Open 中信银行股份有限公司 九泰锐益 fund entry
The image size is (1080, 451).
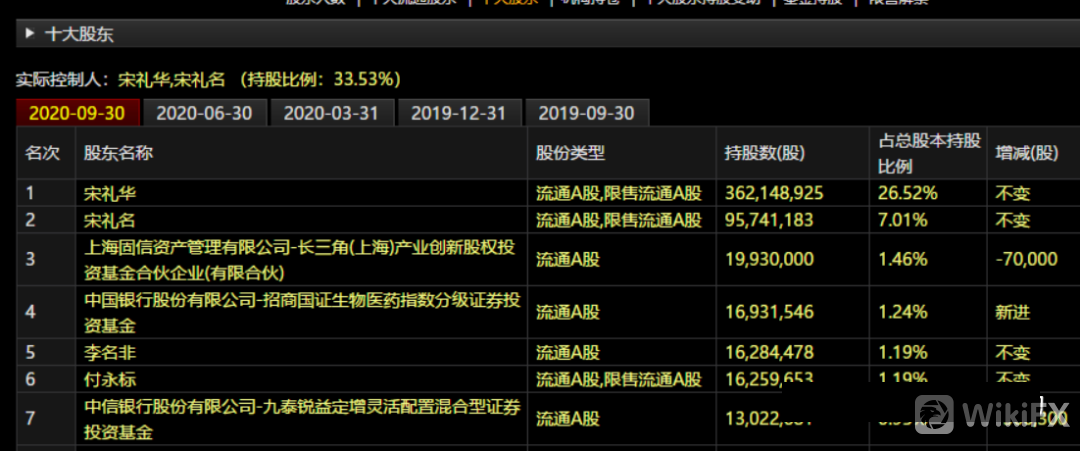pos(299,418)
